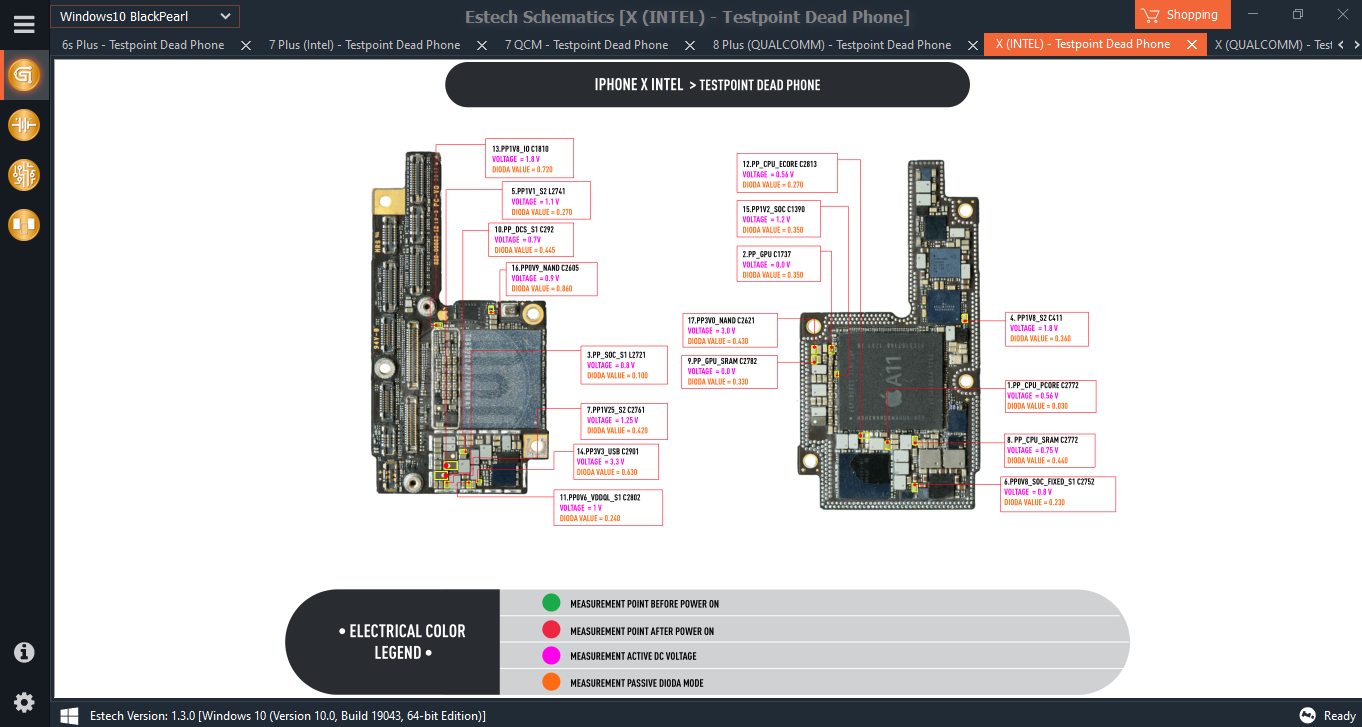Viewport: 1362px width, 727px height.
Task: Click the green before-power-on legend dot
Action: (x=551, y=603)
